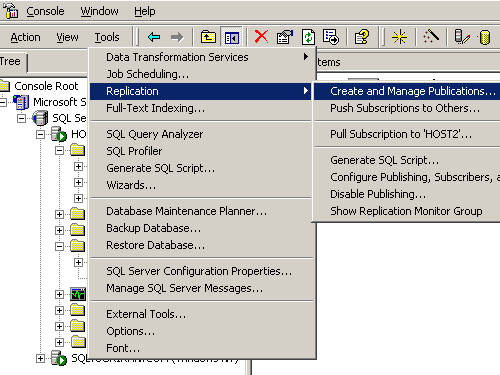Click the Up one level folder icon
The height and width of the screenshot is (375, 500).
[208, 37]
